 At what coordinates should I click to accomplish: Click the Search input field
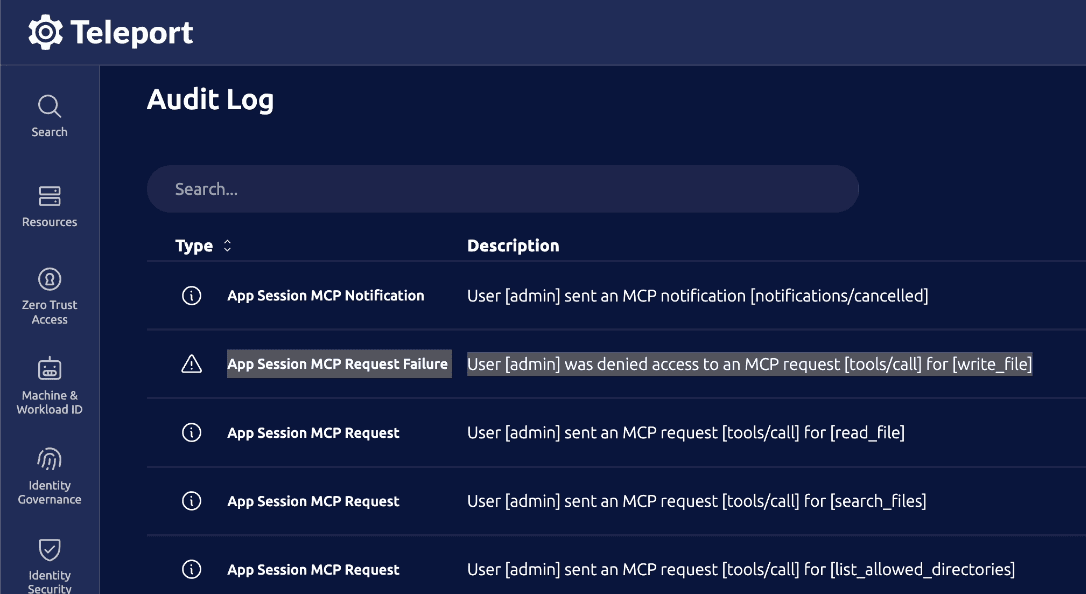click(503, 188)
